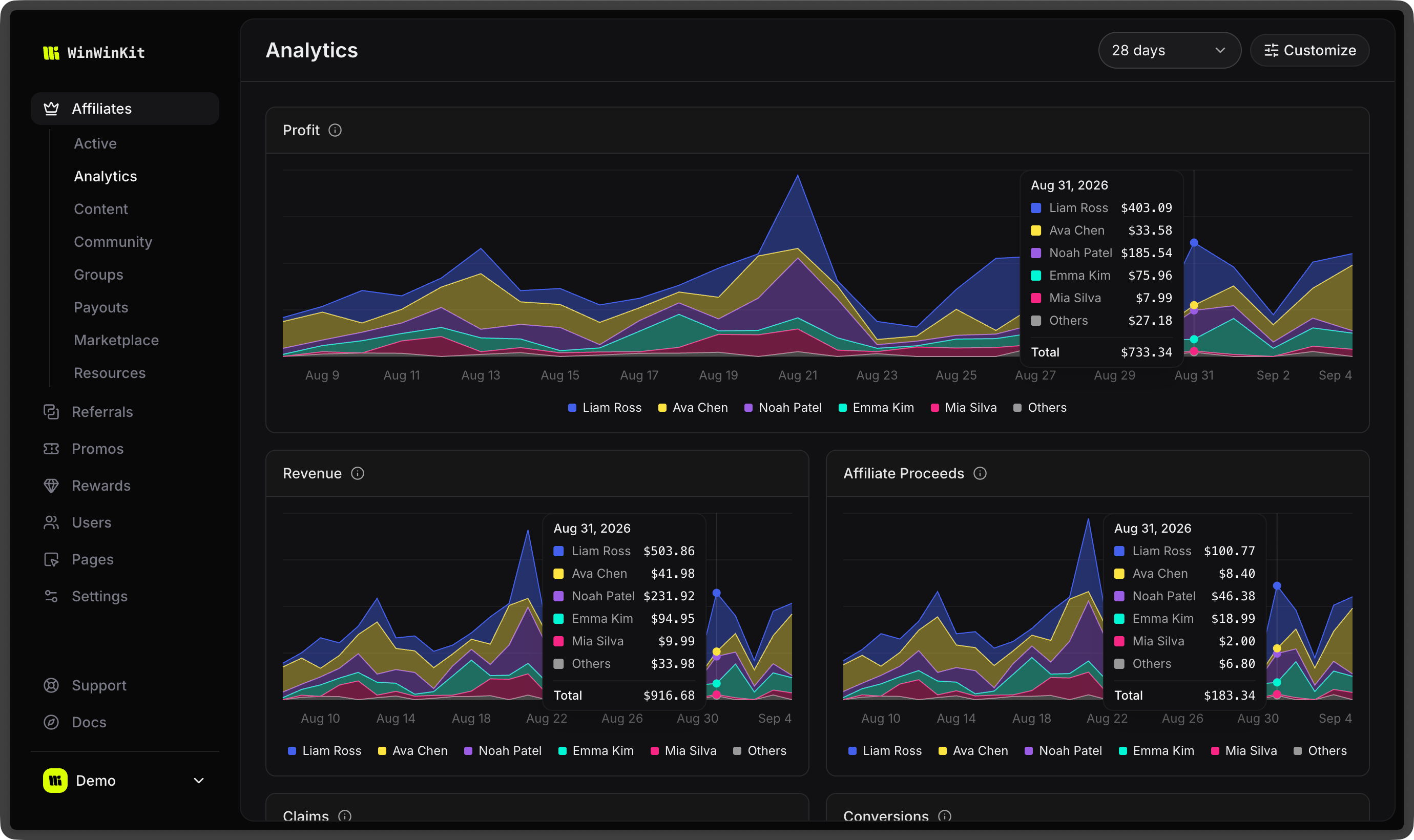Click the Total $183.34 value in the Affiliate Proceeds tooltip

1230,695
